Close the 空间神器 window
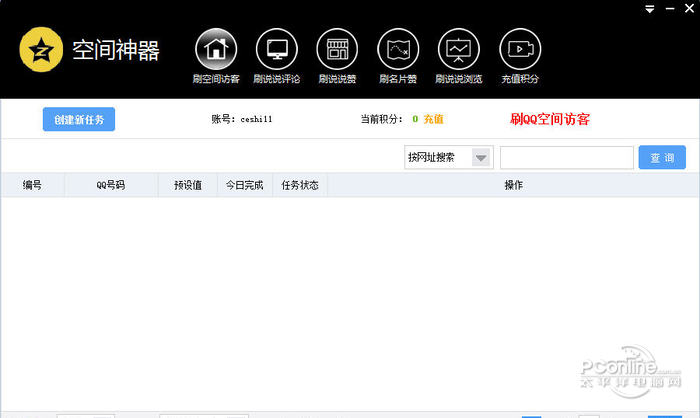Viewport: 700px width, 418px height. pyautogui.click(x=689, y=8)
